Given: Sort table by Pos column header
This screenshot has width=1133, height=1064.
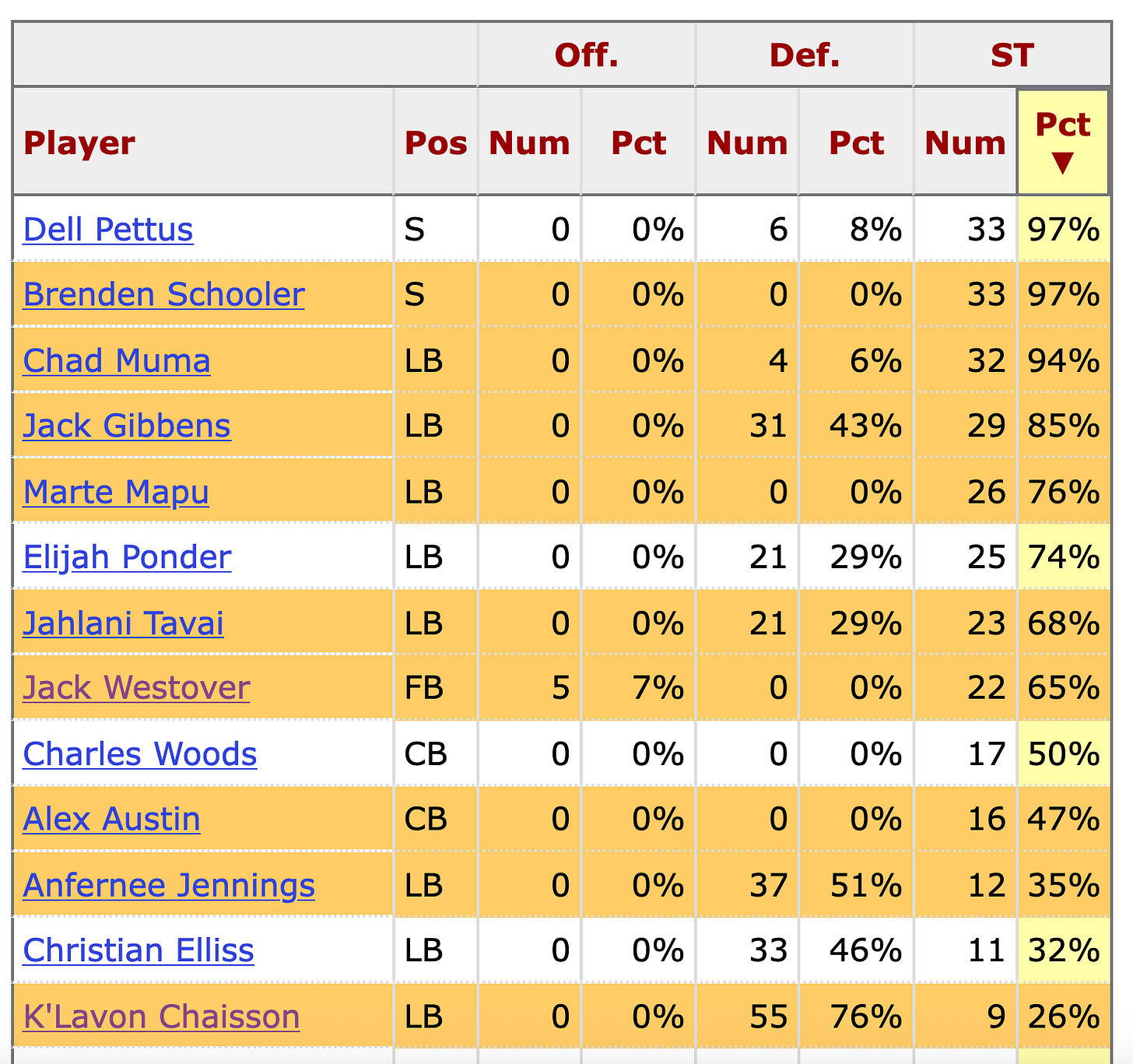Looking at the screenshot, I should point(436,142).
